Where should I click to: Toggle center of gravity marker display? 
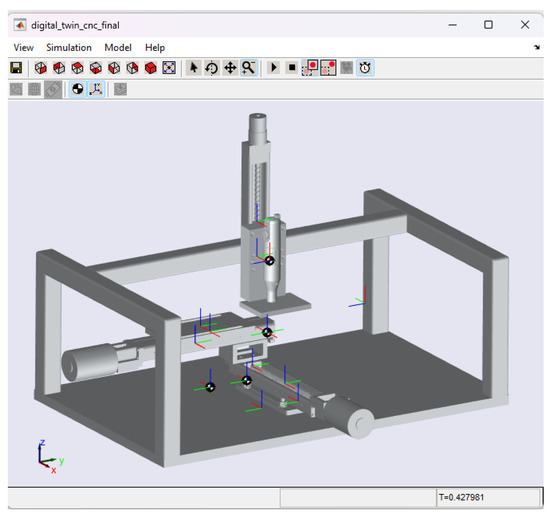coord(78,89)
